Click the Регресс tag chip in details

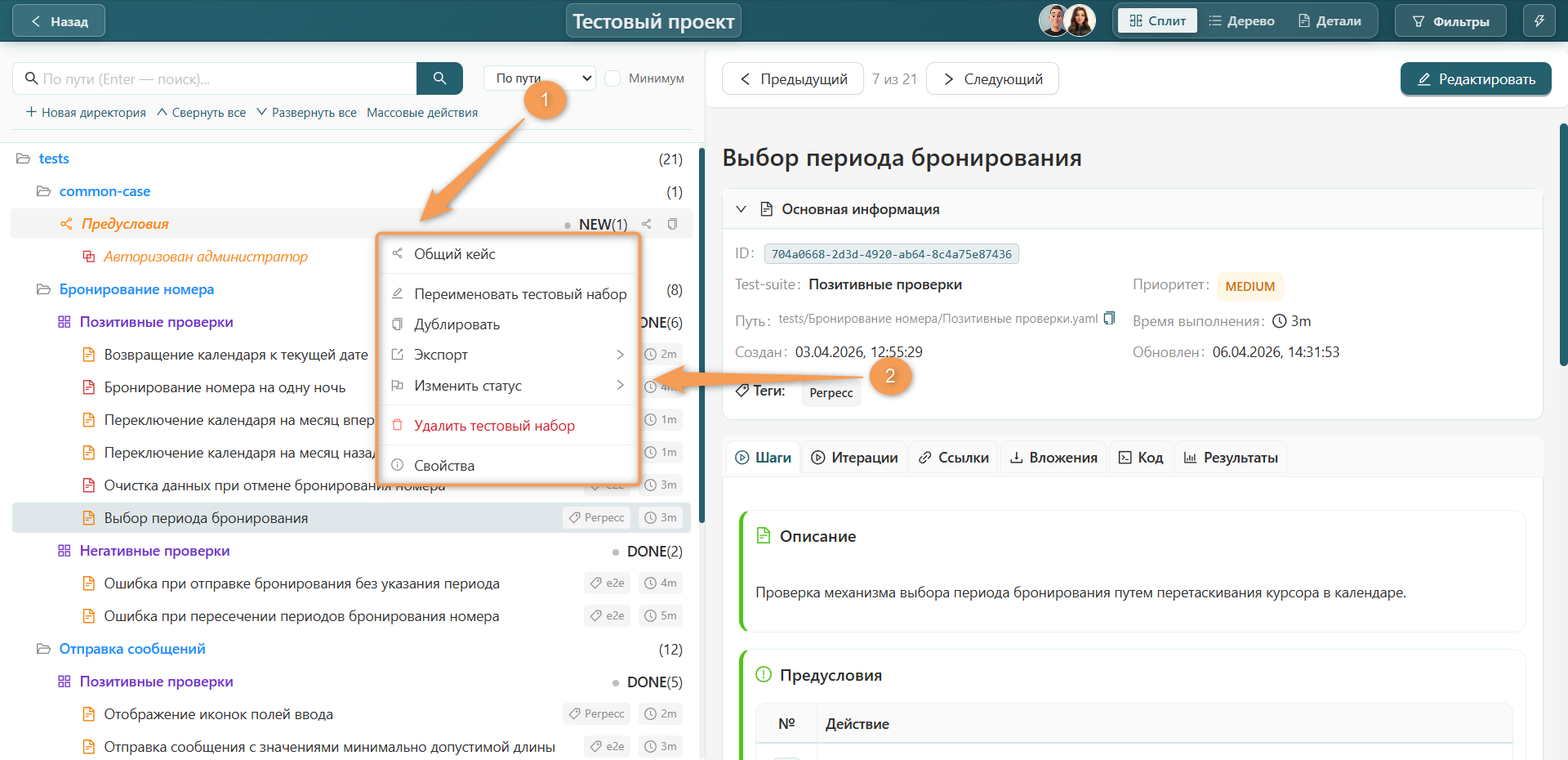tap(831, 393)
